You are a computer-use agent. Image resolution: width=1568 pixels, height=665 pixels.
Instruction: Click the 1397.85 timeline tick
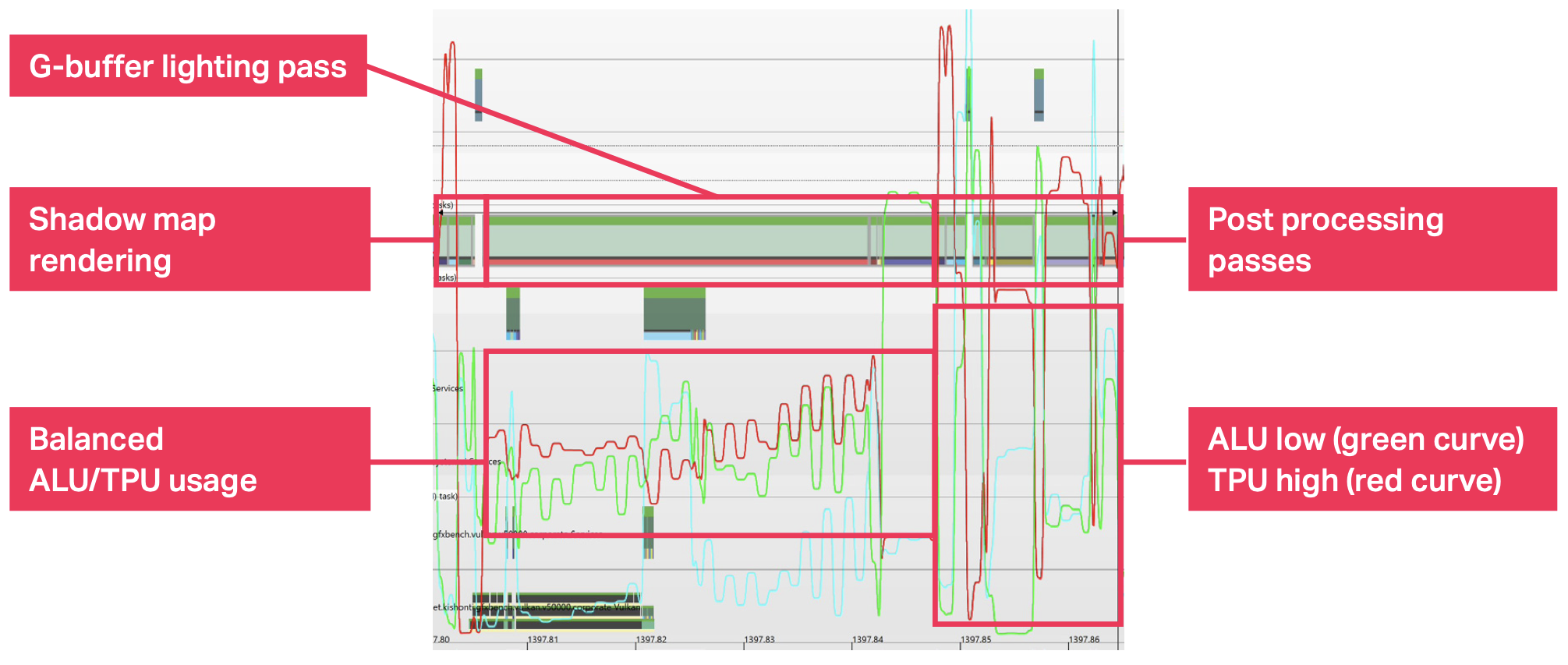coord(975,639)
